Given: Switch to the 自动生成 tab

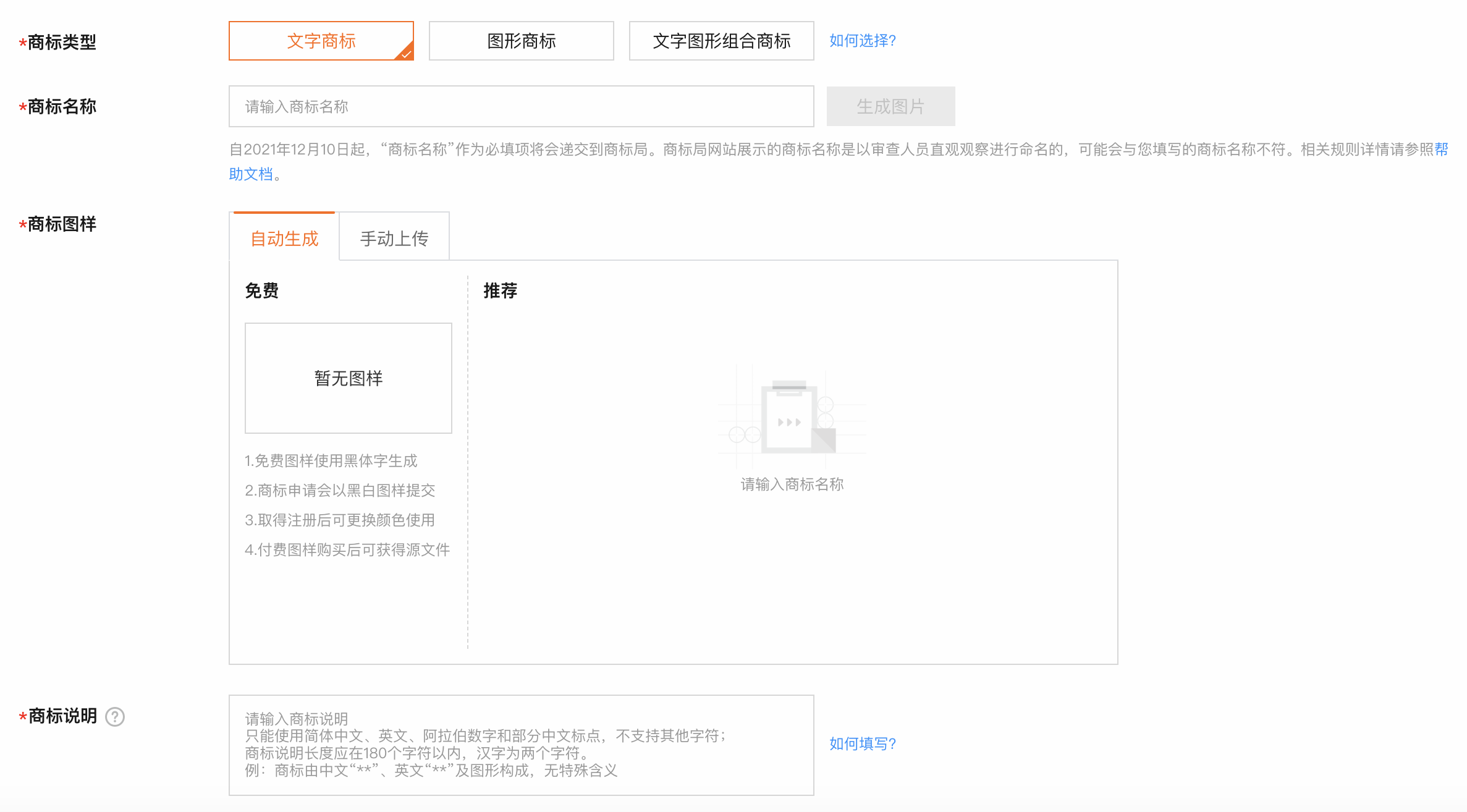Looking at the screenshot, I should [x=284, y=237].
